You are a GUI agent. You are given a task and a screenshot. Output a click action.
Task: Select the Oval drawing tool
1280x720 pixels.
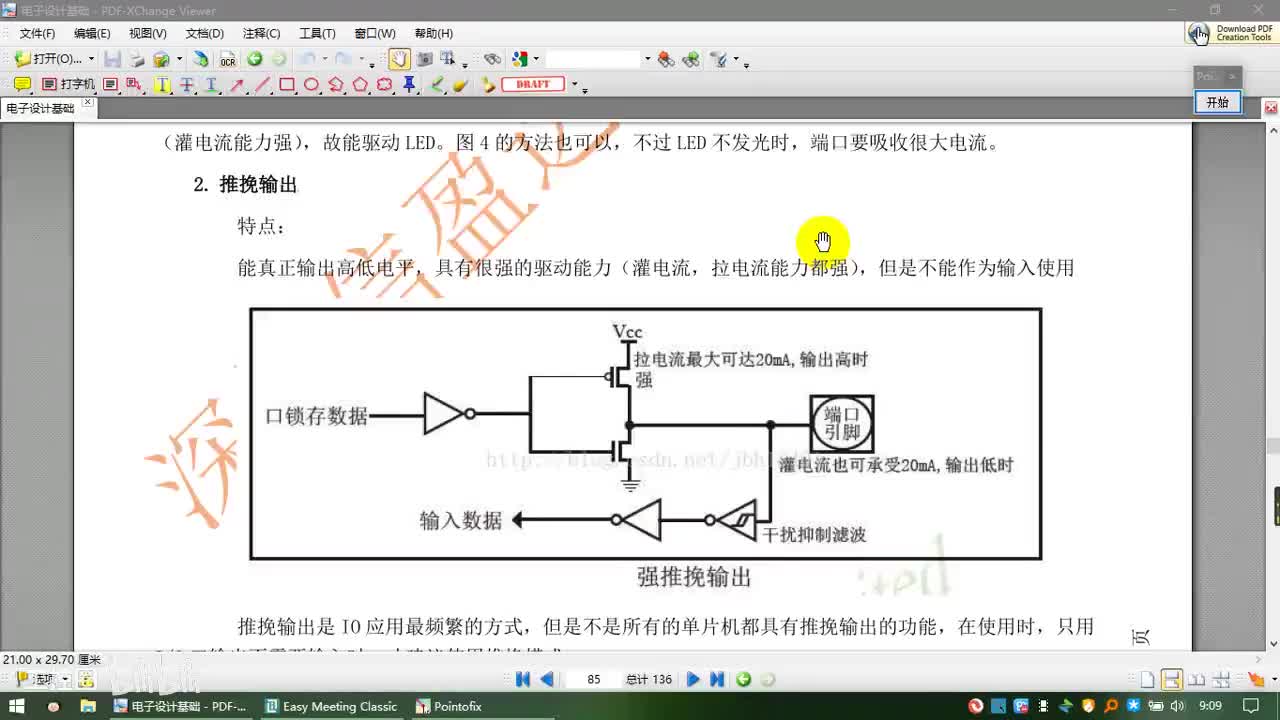(x=311, y=85)
